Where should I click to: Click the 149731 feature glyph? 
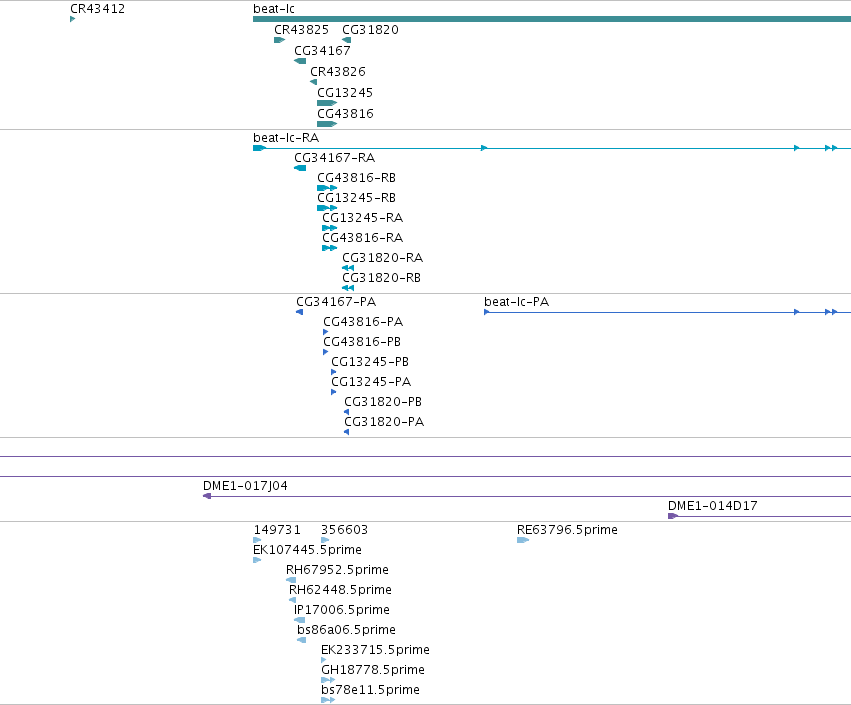(x=257, y=540)
